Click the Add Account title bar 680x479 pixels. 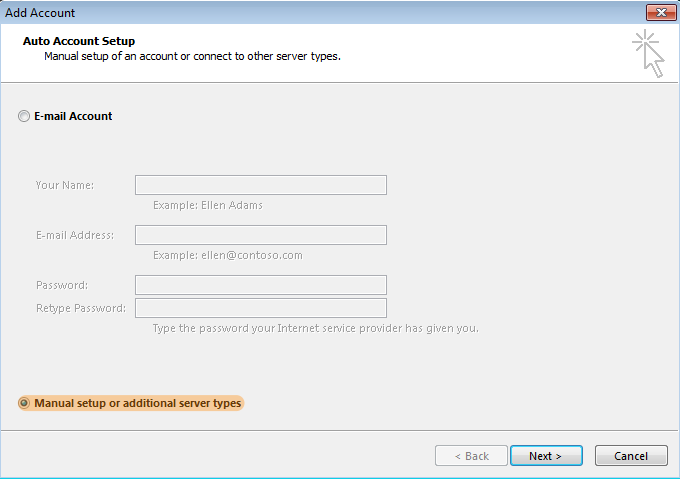[323, 13]
